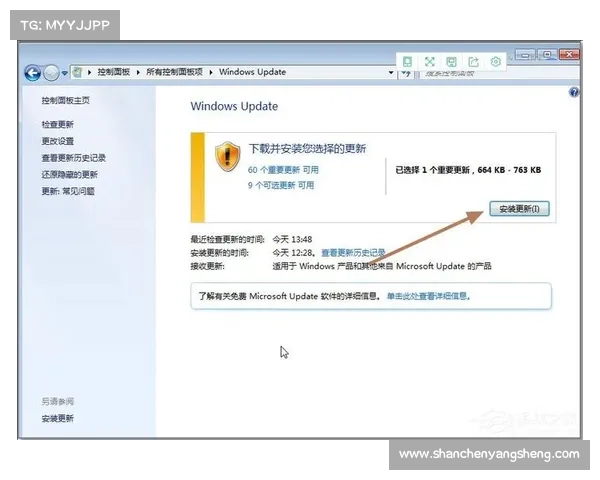Expand arrow before 控制面板 breadcrumb
Screen dimensions: 600x480
point(90,72)
